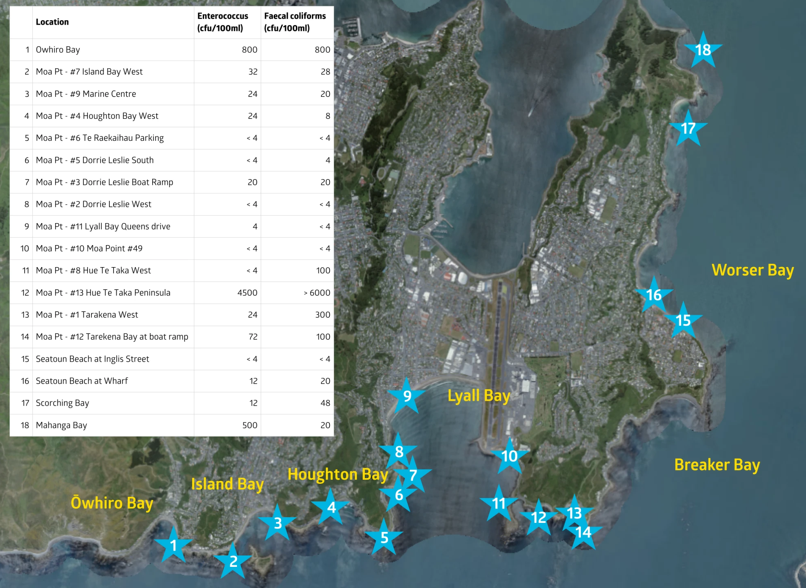Select star marker 9 in Lyall Bay
The height and width of the screenshot is (588, 806).
pyautogui.click(x=407, y=397)
